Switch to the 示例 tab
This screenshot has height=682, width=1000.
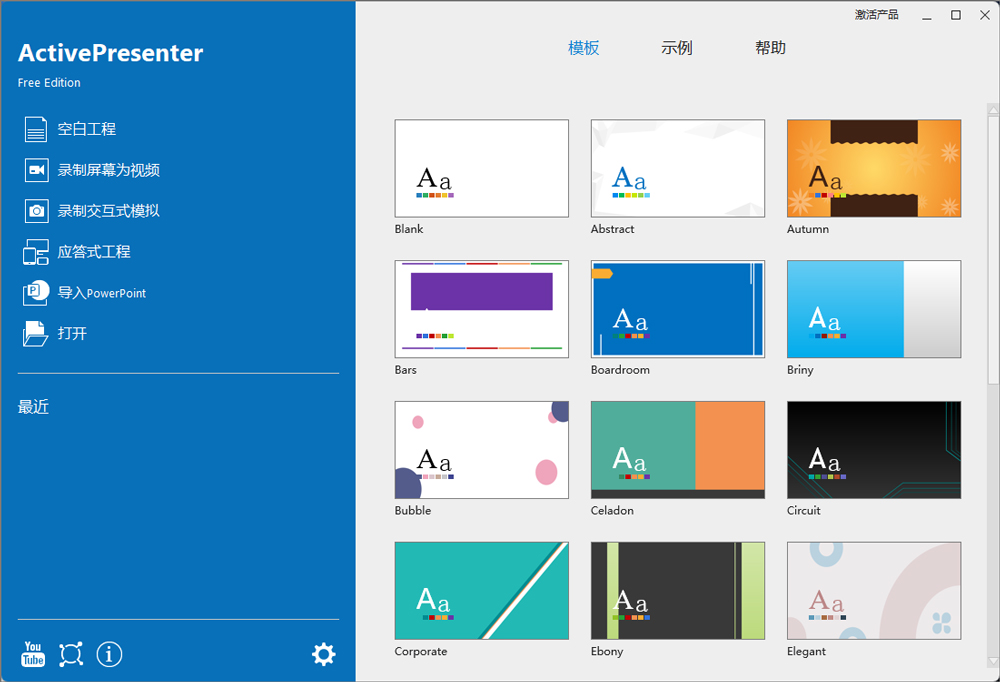pyautogui.click(x=677, y=48)
